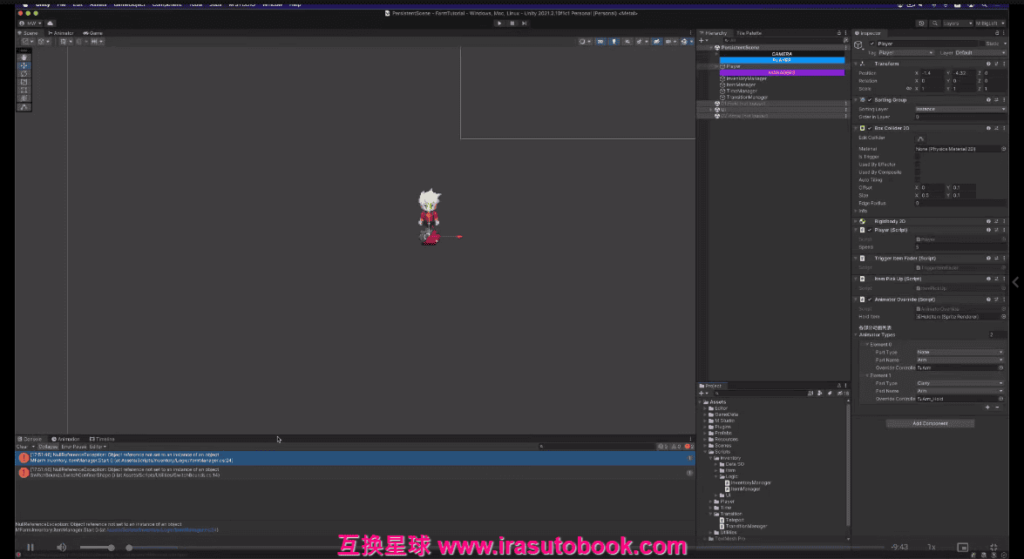Screen dimensions: 1024x559
Task: Click the video player pause icon
Action: pos(31,547)
